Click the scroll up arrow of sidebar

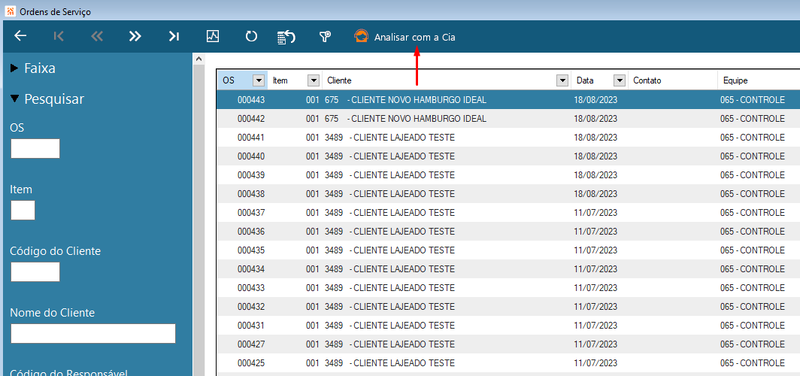[198, 59]
